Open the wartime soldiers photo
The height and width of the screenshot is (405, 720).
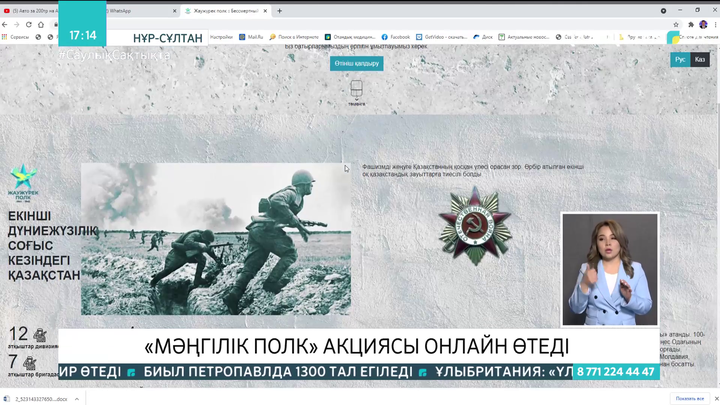216,239
